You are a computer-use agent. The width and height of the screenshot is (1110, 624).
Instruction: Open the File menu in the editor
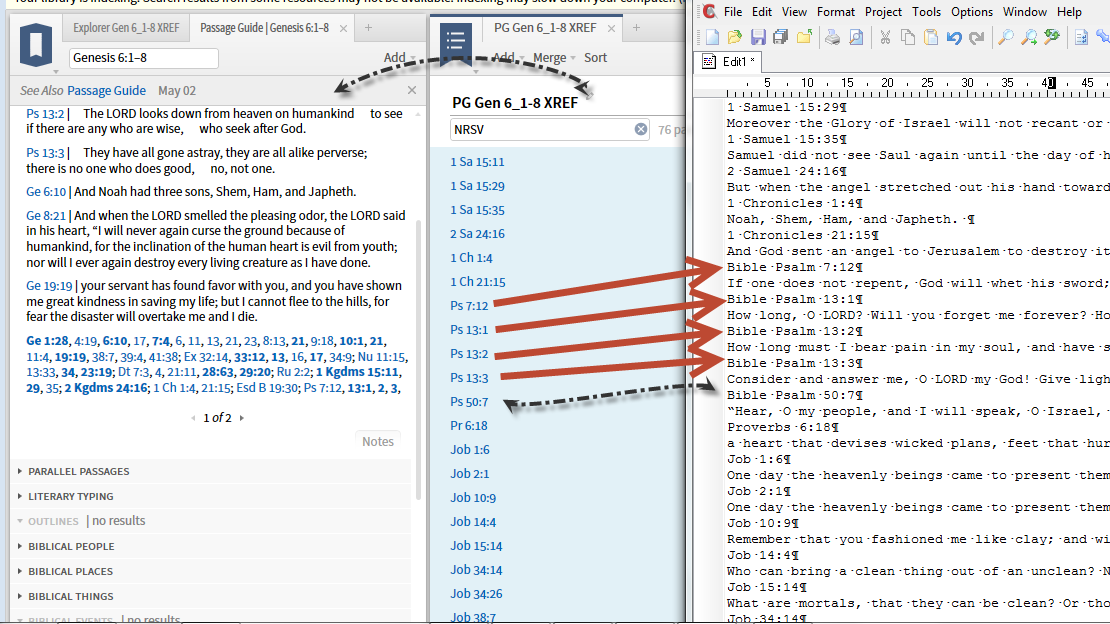click(733, 11)
